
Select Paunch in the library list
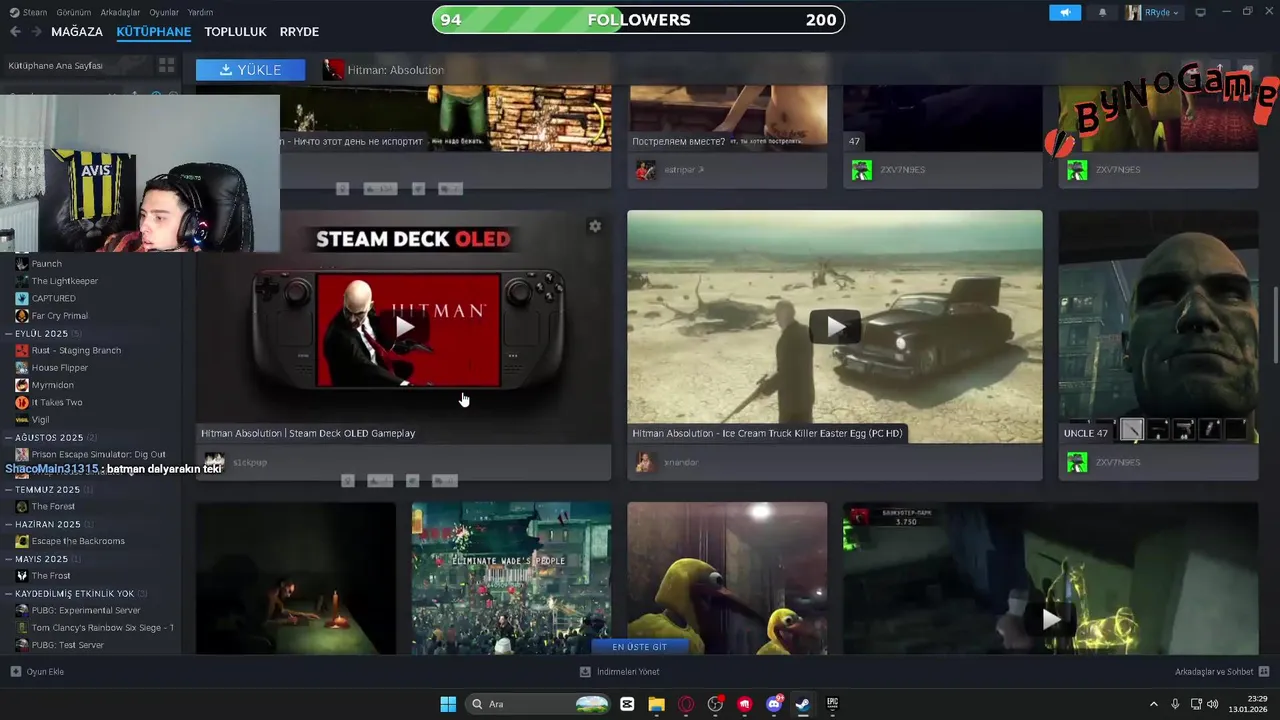point(47,264)
